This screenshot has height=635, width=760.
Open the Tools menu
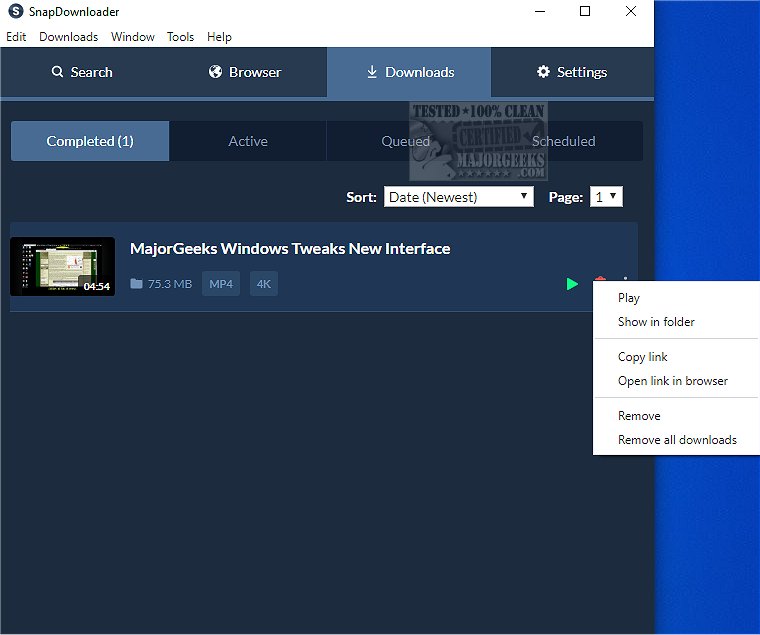coord(180,37)
